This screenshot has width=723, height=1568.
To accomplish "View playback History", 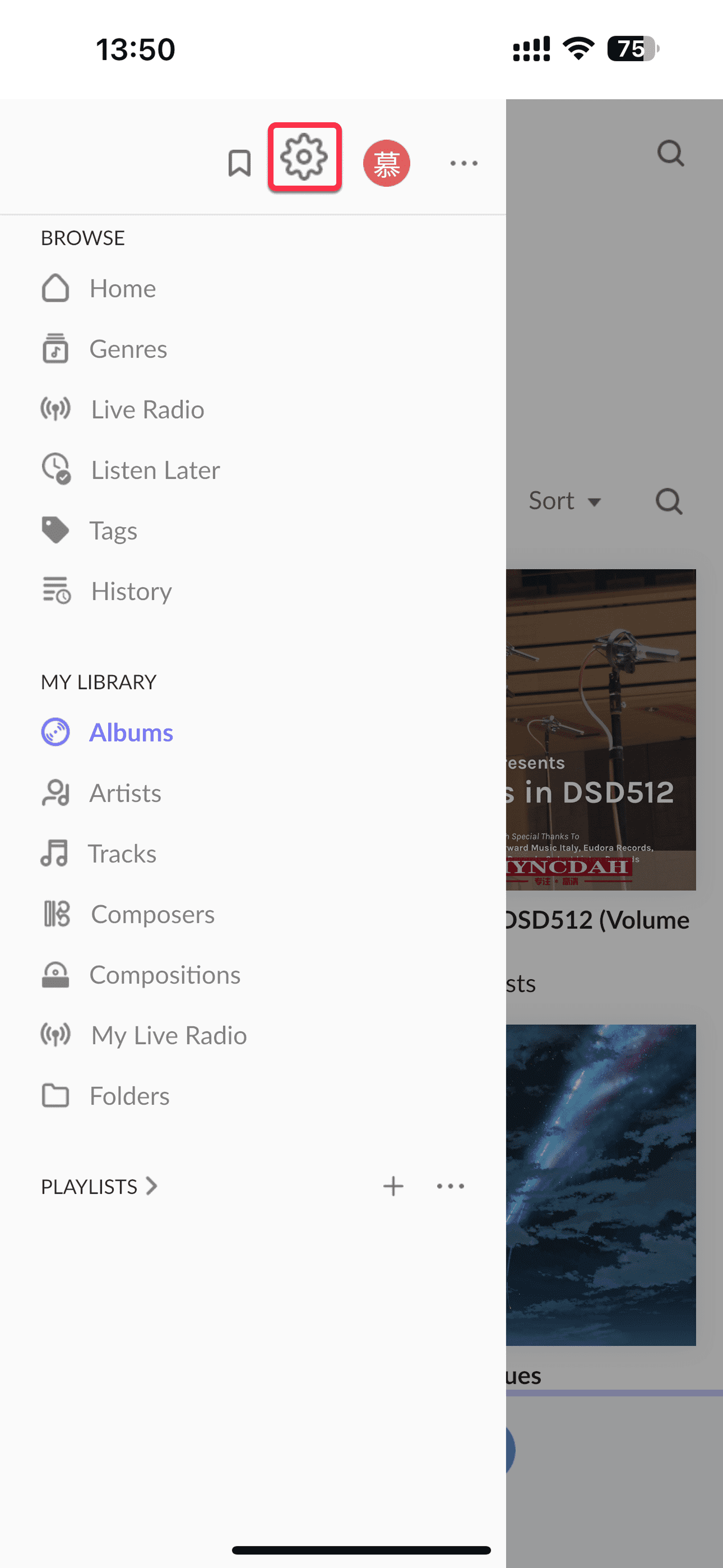I will point(131,591).
